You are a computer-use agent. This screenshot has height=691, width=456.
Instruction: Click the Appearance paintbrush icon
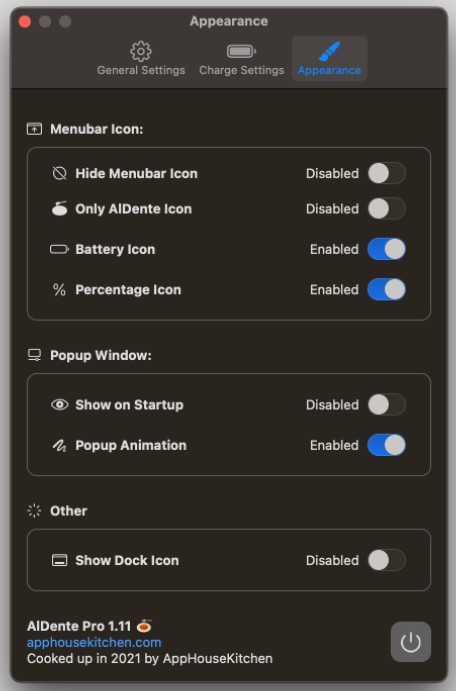tap(329, 51)
